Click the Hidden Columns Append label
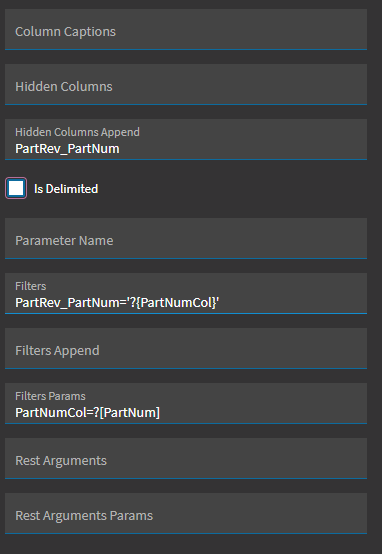 coord(77,132)
